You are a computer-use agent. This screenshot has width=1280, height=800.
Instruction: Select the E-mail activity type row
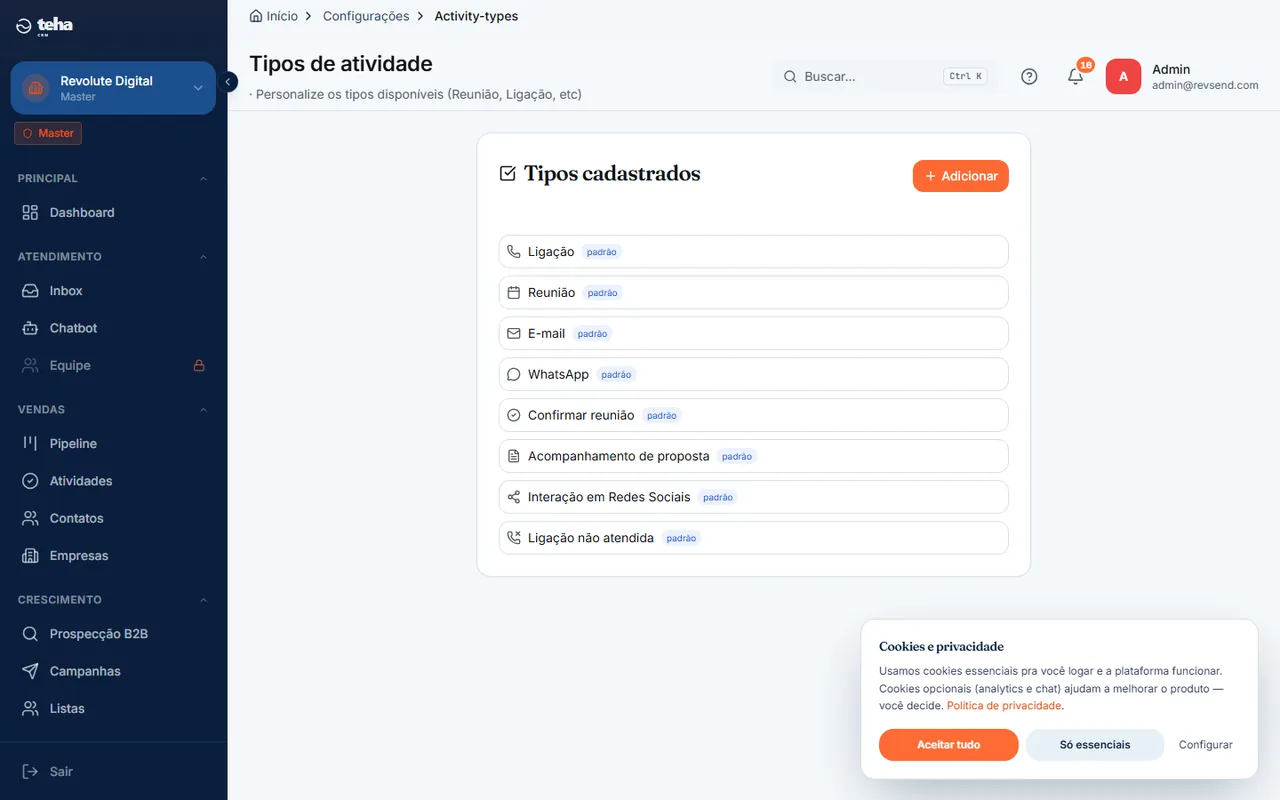click(753, 333)
